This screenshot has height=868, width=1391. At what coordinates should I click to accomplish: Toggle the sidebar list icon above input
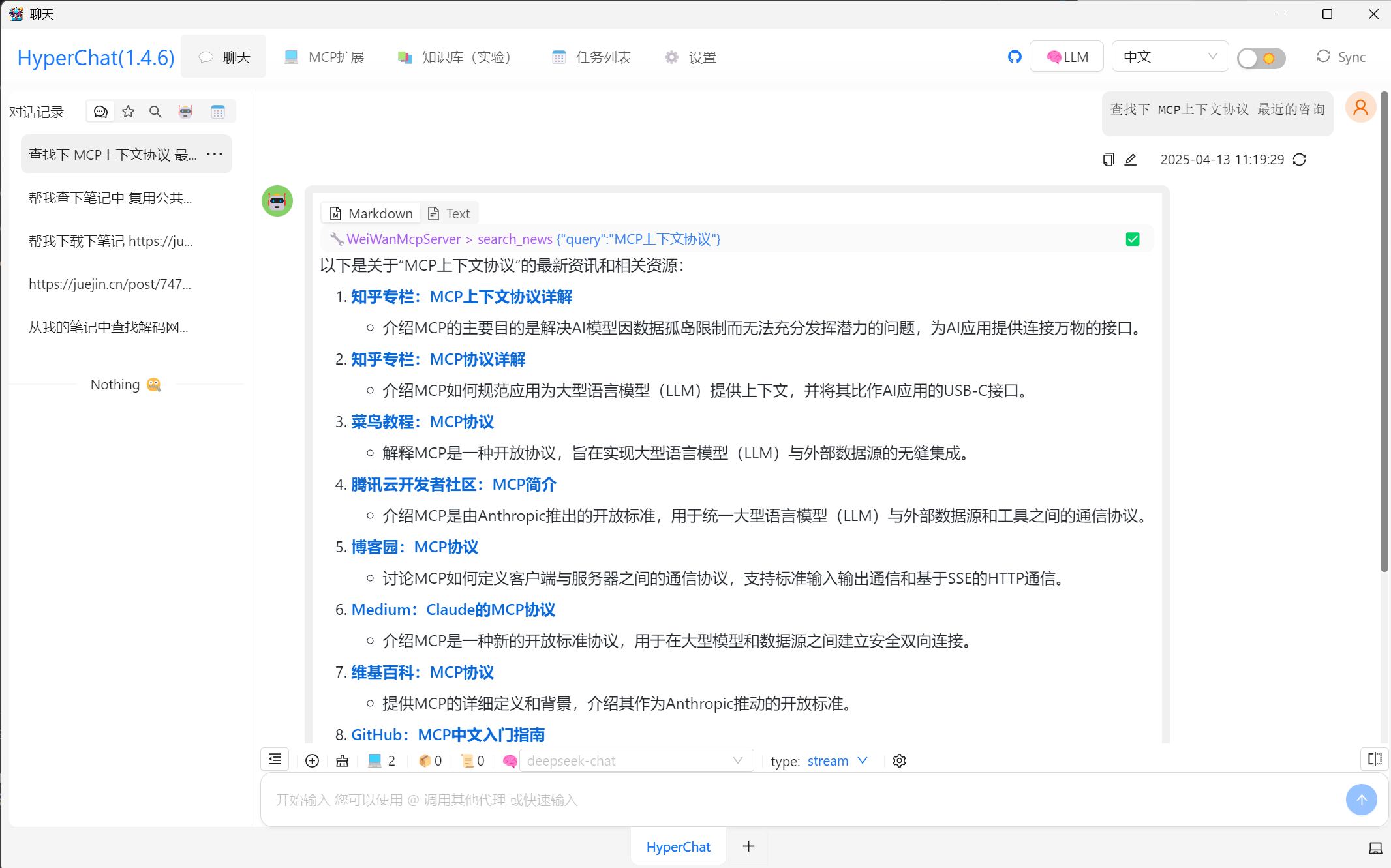tap(275, 759)
